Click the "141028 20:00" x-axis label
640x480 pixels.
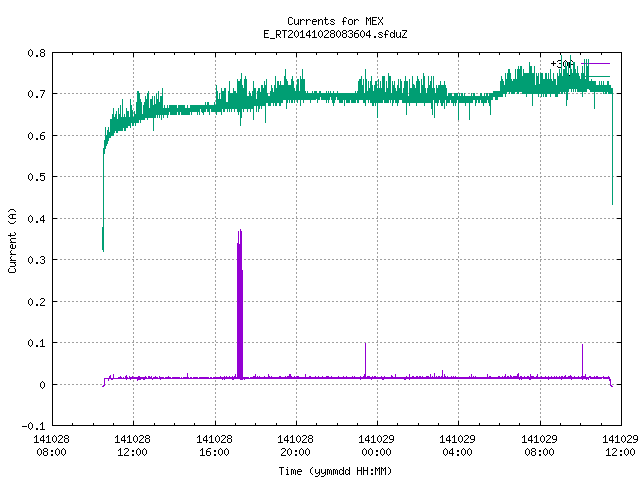point(295,445)
